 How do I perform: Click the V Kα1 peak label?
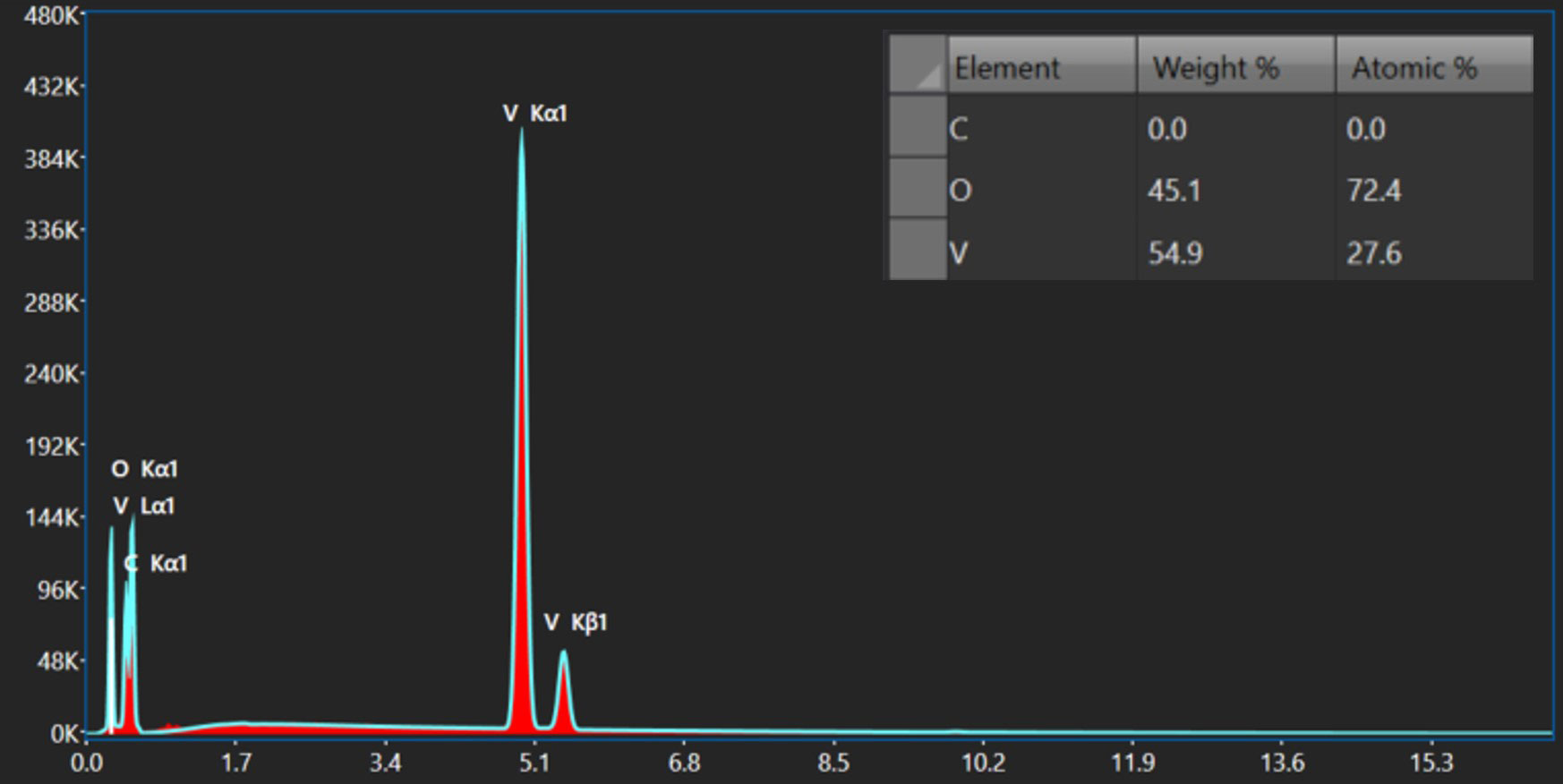click(x=534, y=114)
